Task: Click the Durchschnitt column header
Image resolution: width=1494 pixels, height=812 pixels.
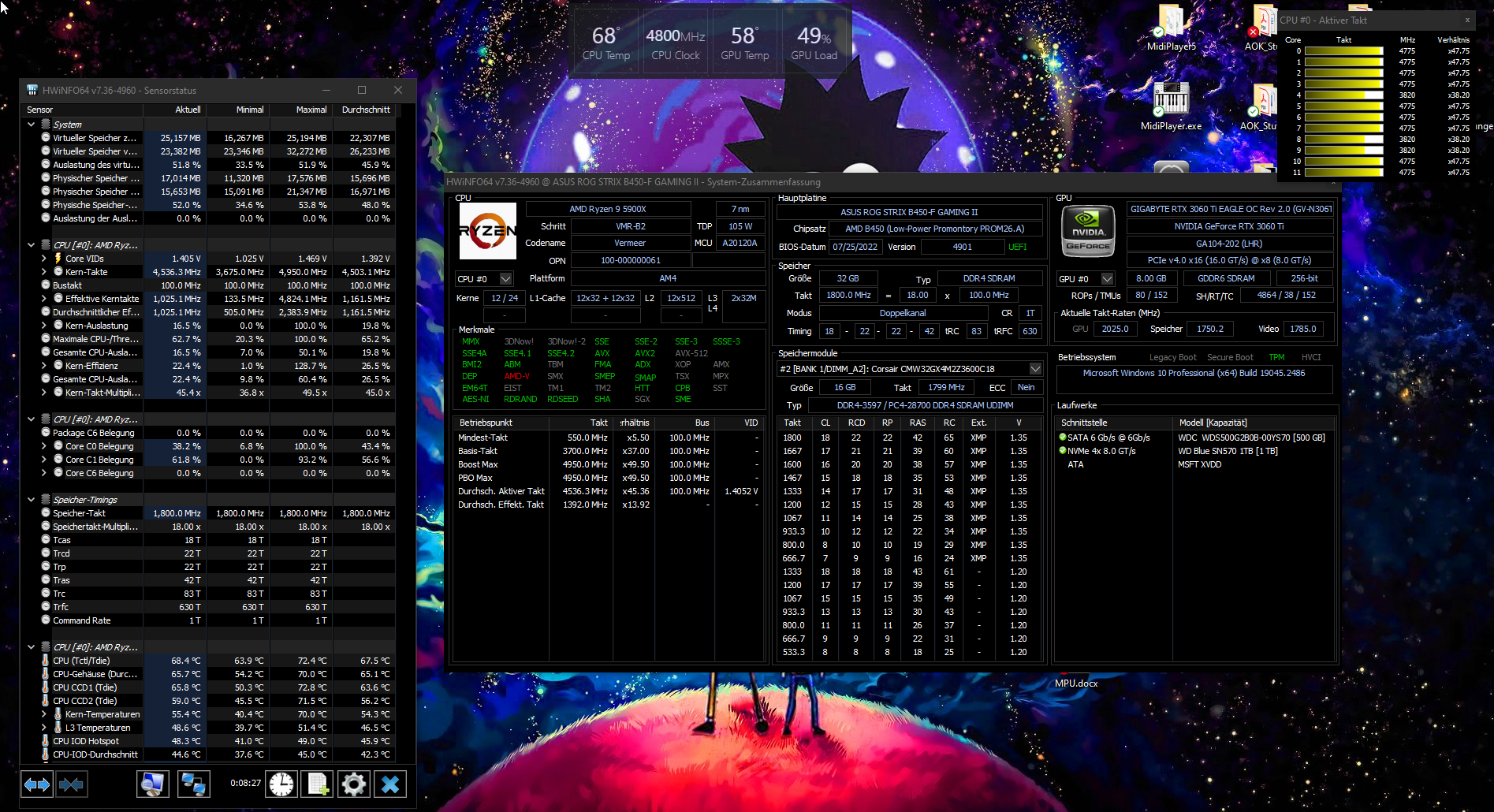Action: pyautogui.click(x=366, y=110)
